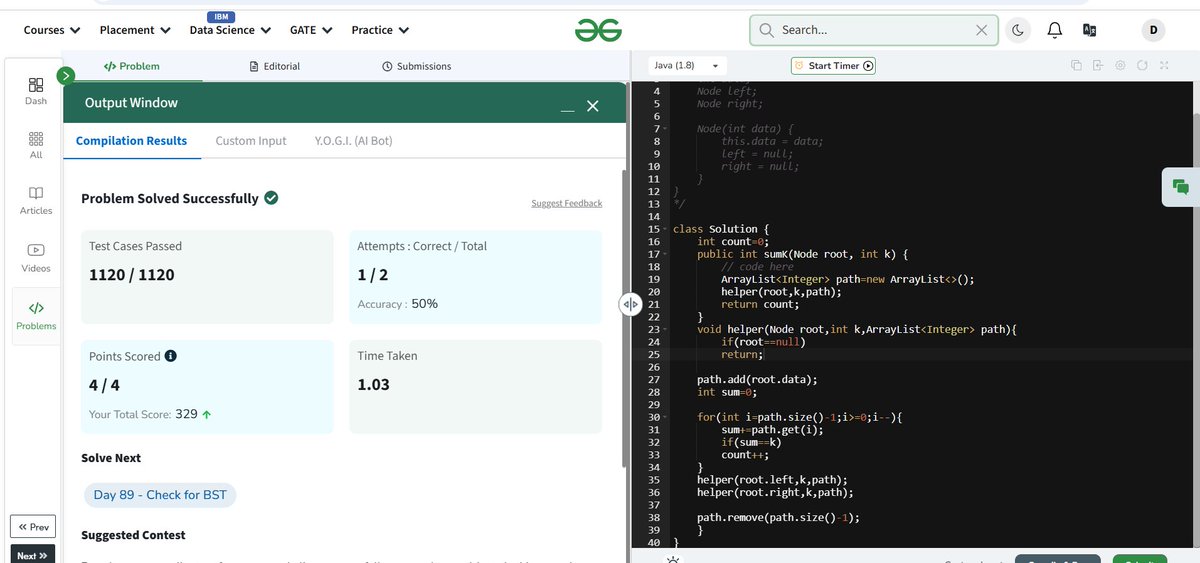Collapse sidebar with green arrow button

click(66, 75)
